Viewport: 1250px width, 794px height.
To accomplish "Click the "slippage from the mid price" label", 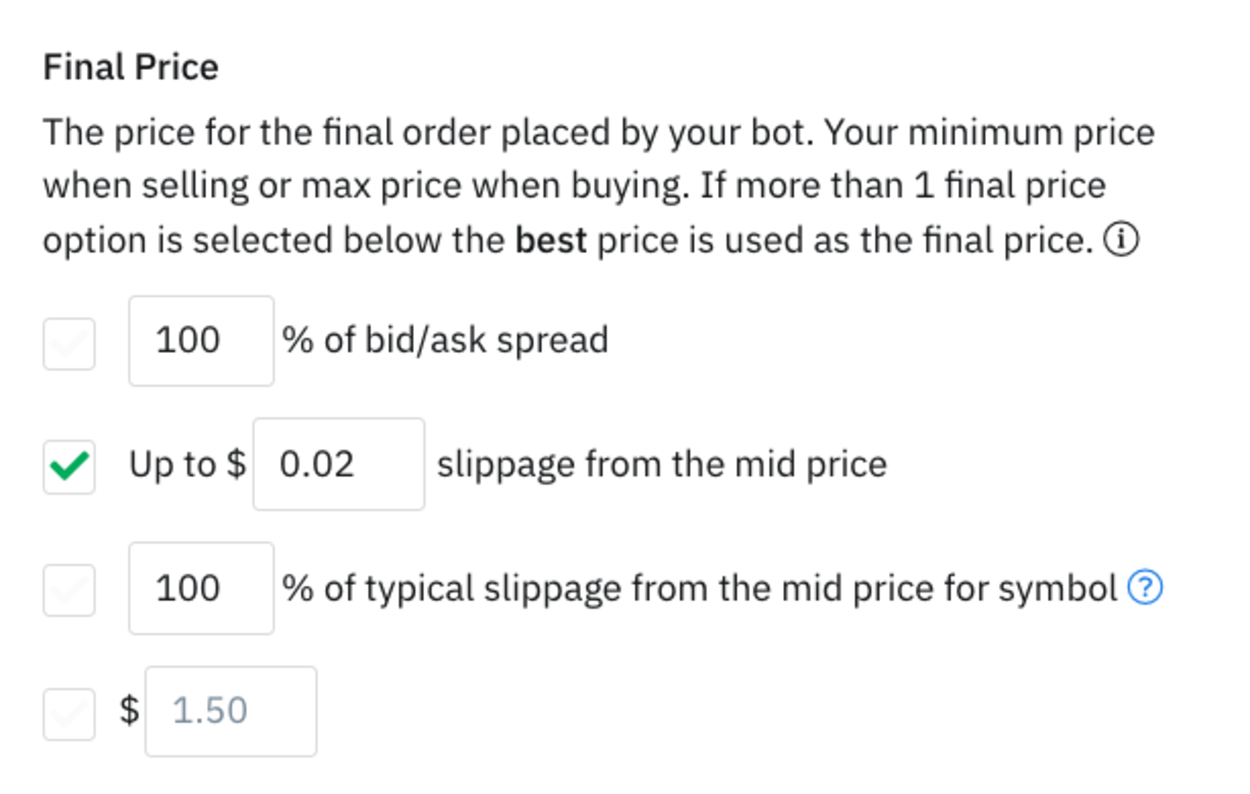I will [661, 465].
